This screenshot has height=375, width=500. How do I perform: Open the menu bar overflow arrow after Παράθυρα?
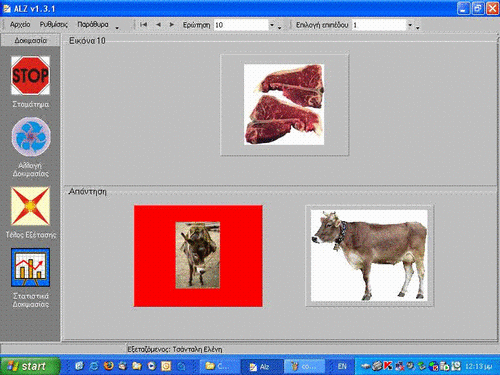tap(117, 28)
